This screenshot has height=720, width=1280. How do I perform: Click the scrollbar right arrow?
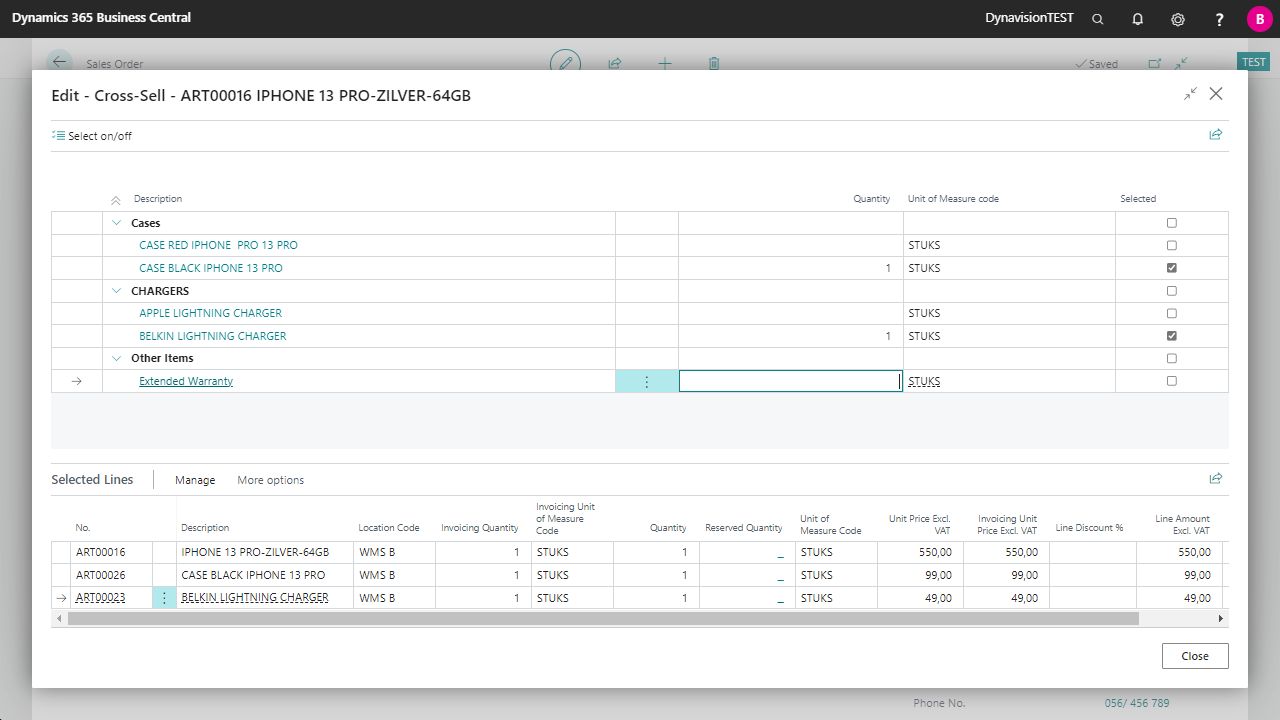(1220, 619)
